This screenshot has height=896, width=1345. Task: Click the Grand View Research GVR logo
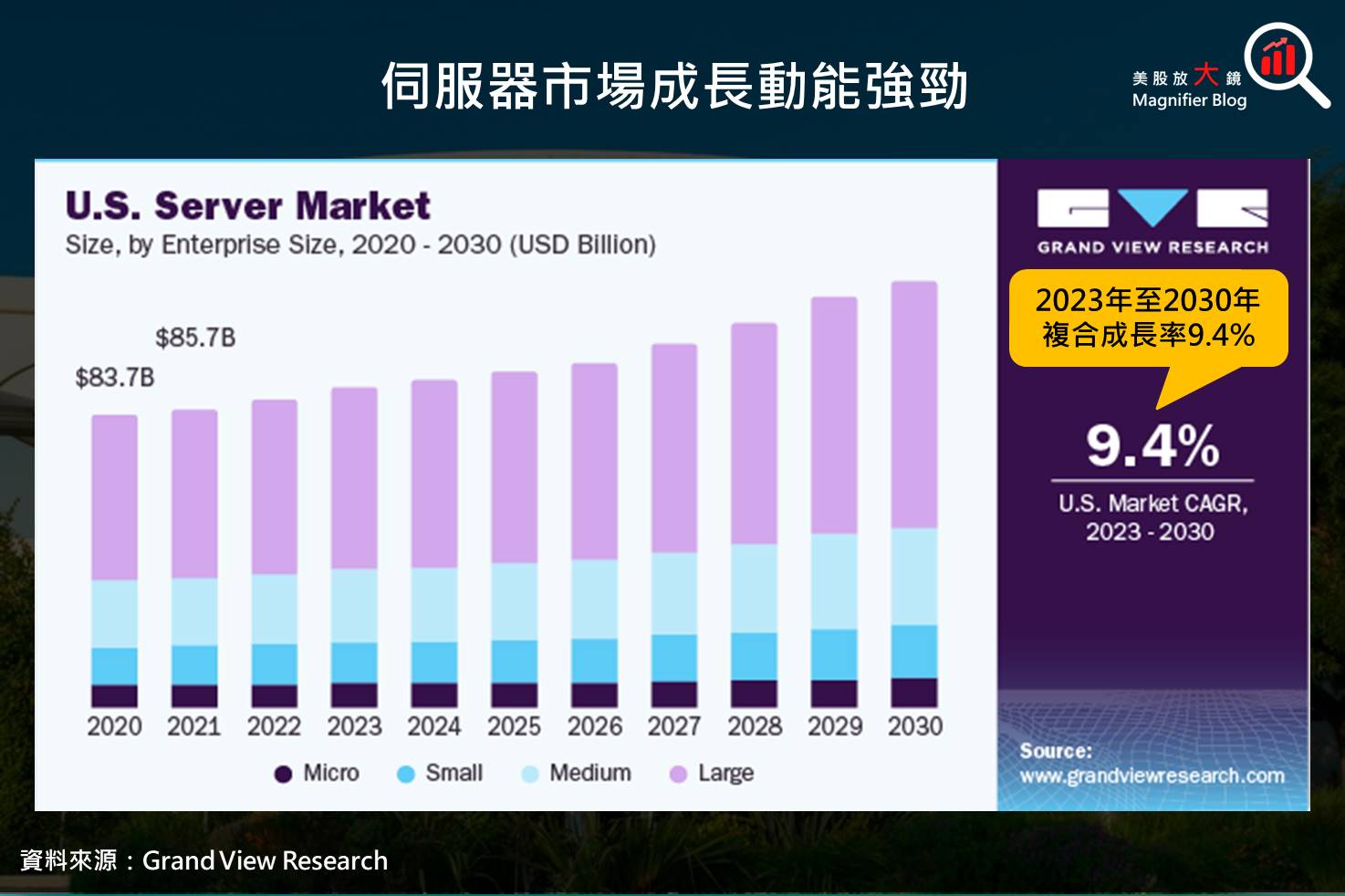tap(1152, 222)
